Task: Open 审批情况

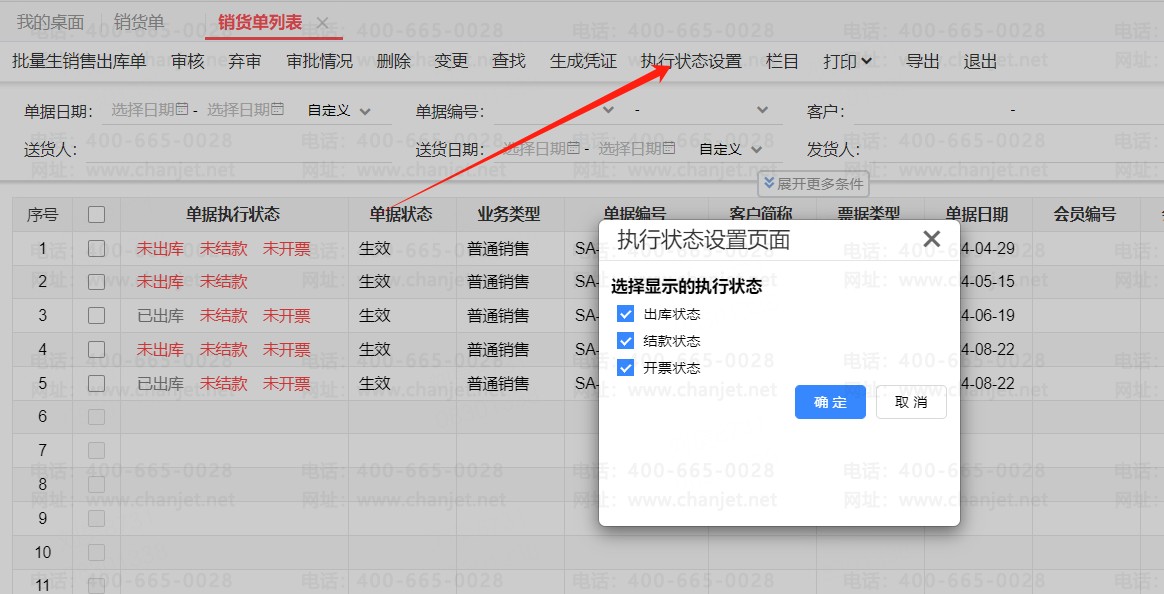Action: click(x=320, y=62)
